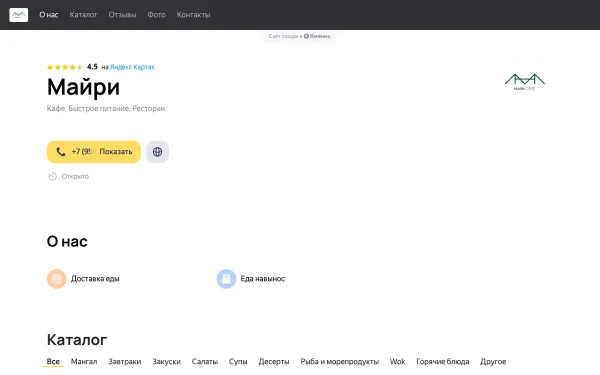Click the clock icon beside Открыто
Image resolution: width=600 pixels, height=375 pixels.
(x=52, y=176)
